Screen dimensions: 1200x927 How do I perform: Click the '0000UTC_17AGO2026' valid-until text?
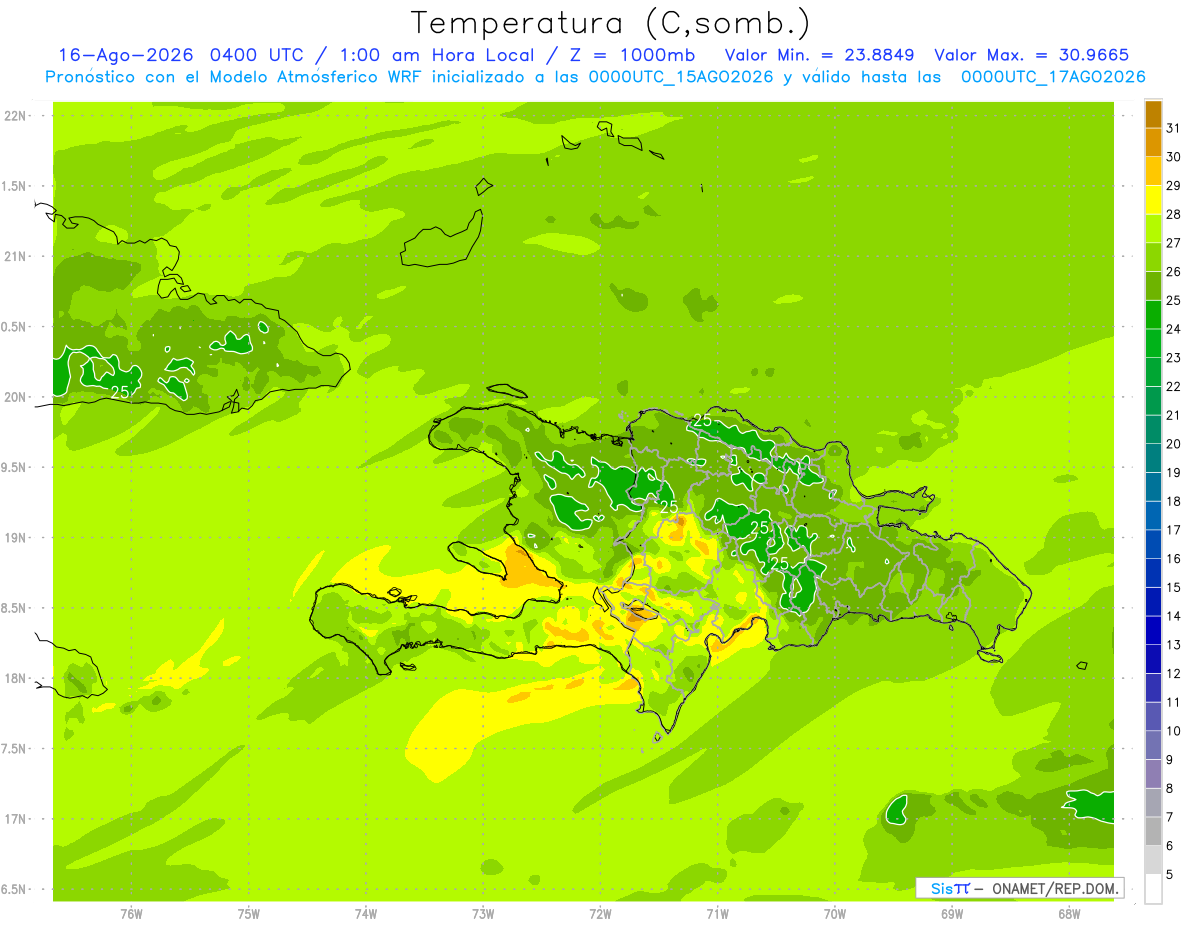[1053, 77]
